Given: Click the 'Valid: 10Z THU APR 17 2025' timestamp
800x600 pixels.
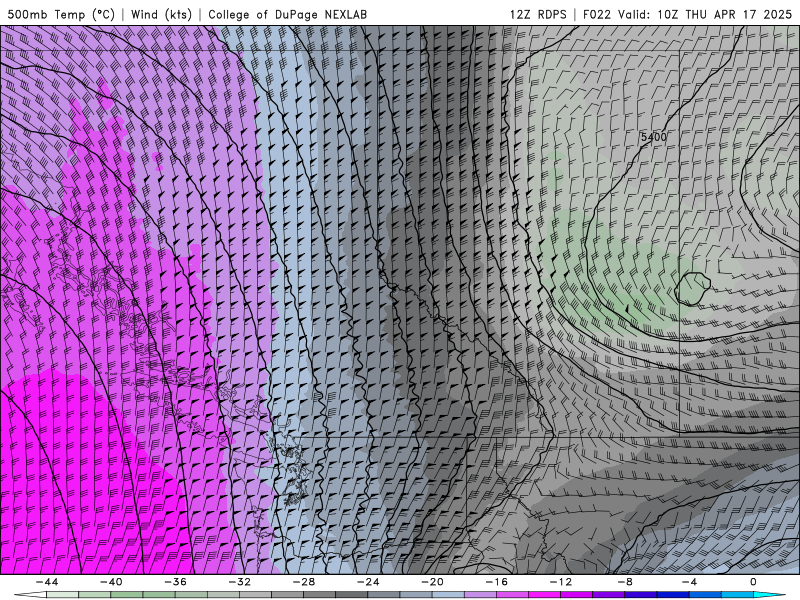Looking at the screenshot, I should coord(705,14).
